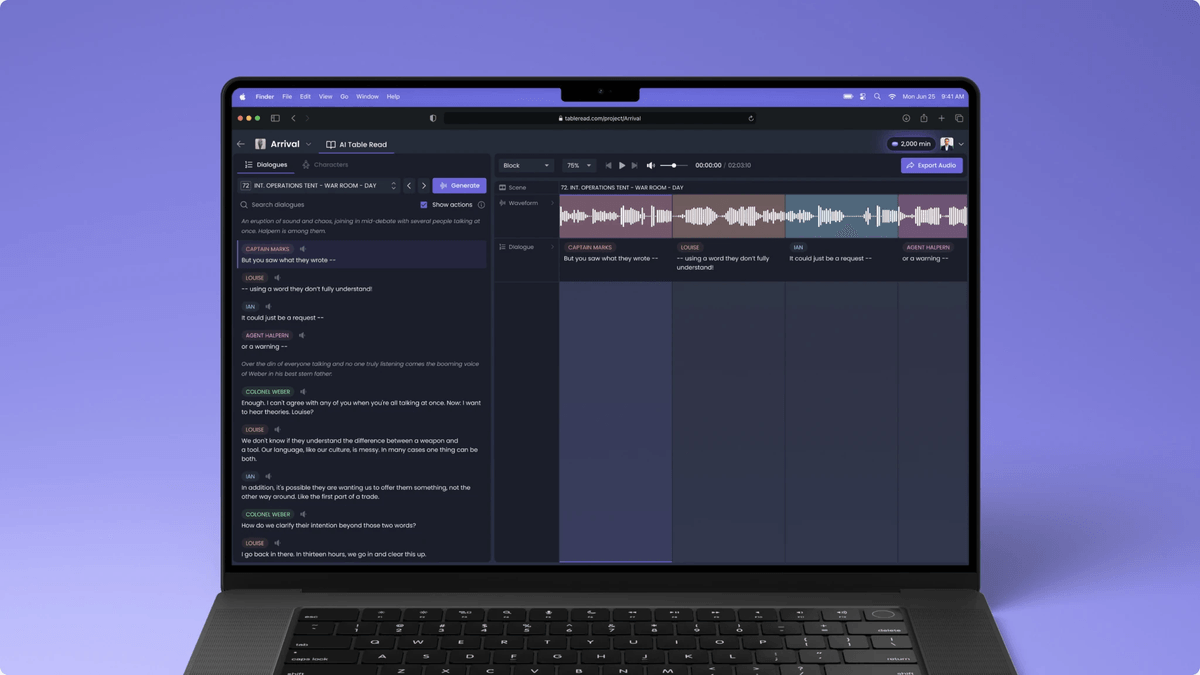Play speaker icon beside first IAN line
1200x675 pixels.
pos(268,307)
